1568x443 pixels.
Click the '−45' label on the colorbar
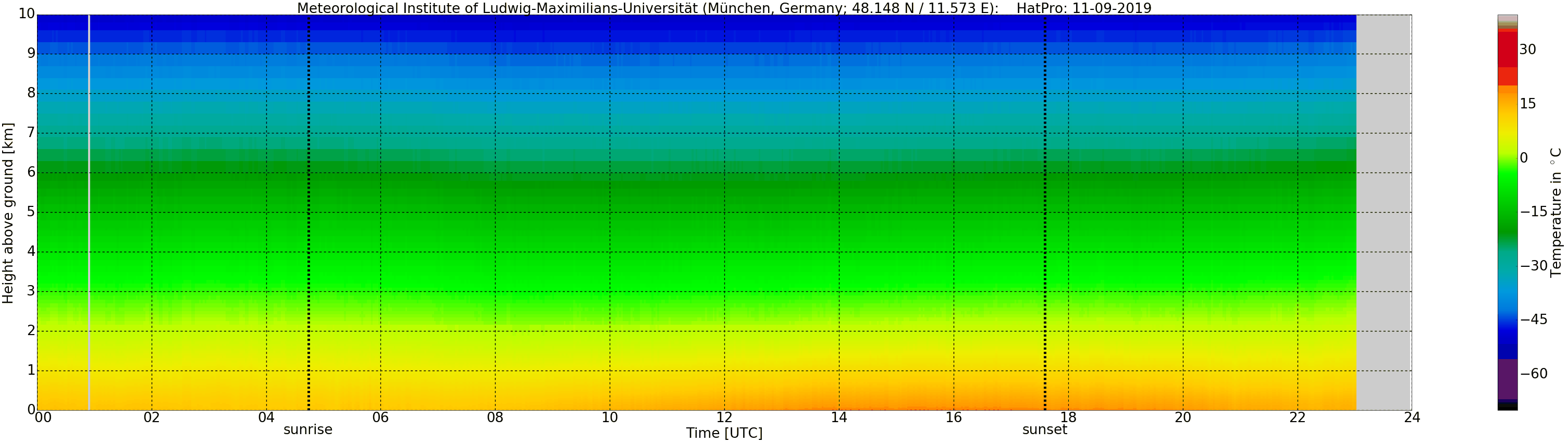pyautogui.click(x=1533, y=319)
